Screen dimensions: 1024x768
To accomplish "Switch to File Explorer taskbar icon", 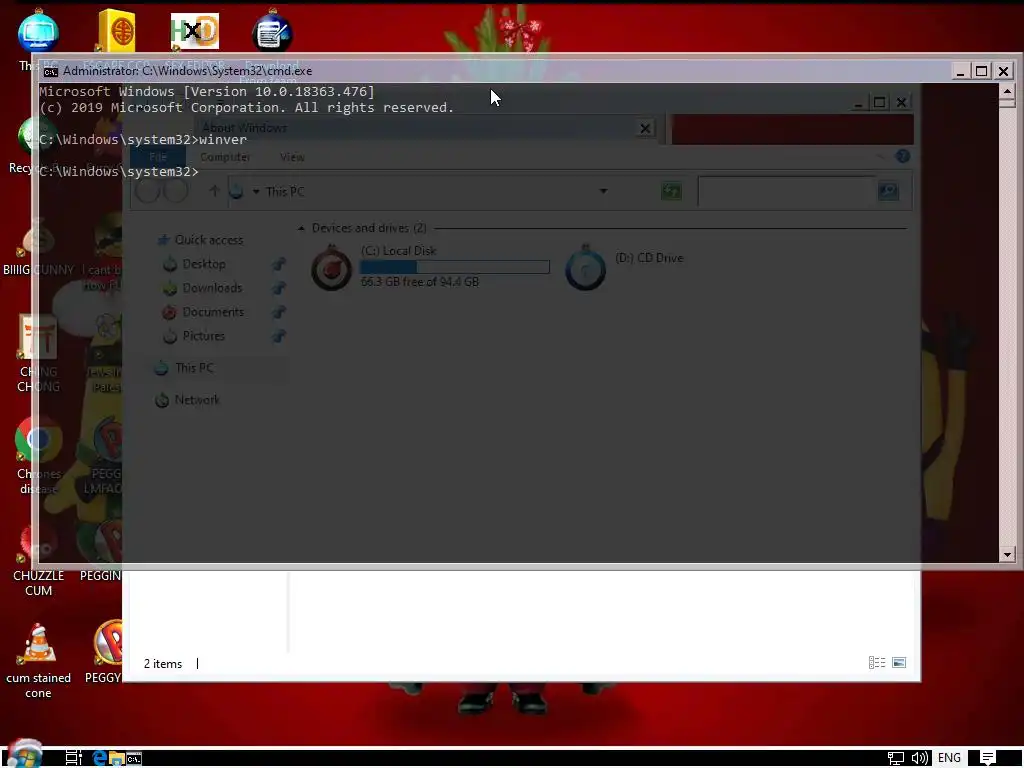I will coord(117,758).
